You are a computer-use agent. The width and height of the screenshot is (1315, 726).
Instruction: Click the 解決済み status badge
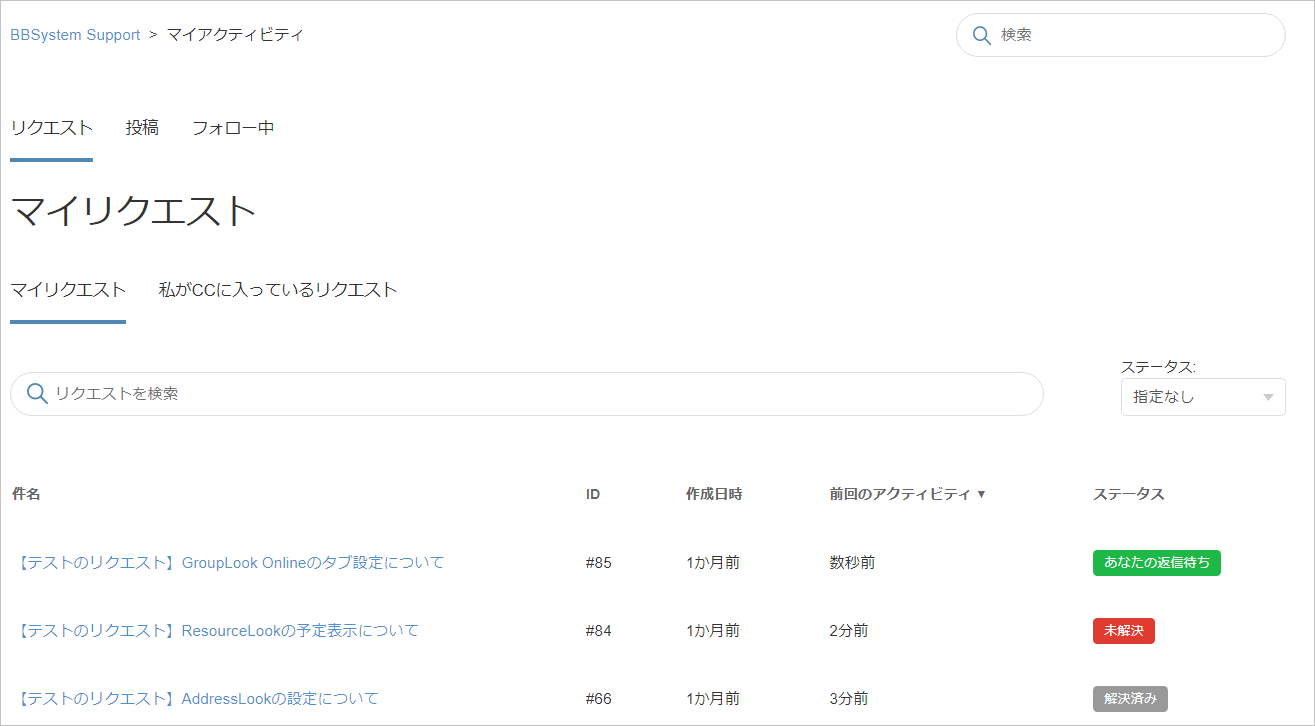click(x=1130, y=699)
